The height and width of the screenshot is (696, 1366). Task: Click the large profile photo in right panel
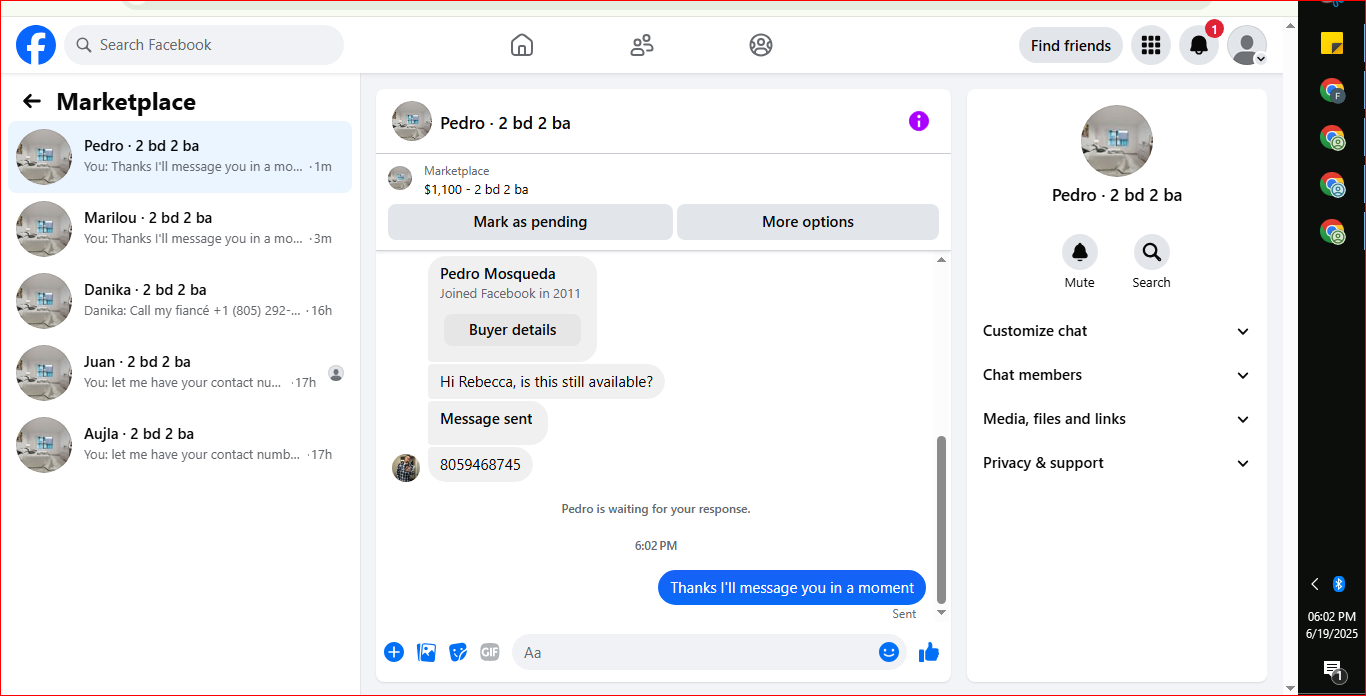tap(1117, 141)
